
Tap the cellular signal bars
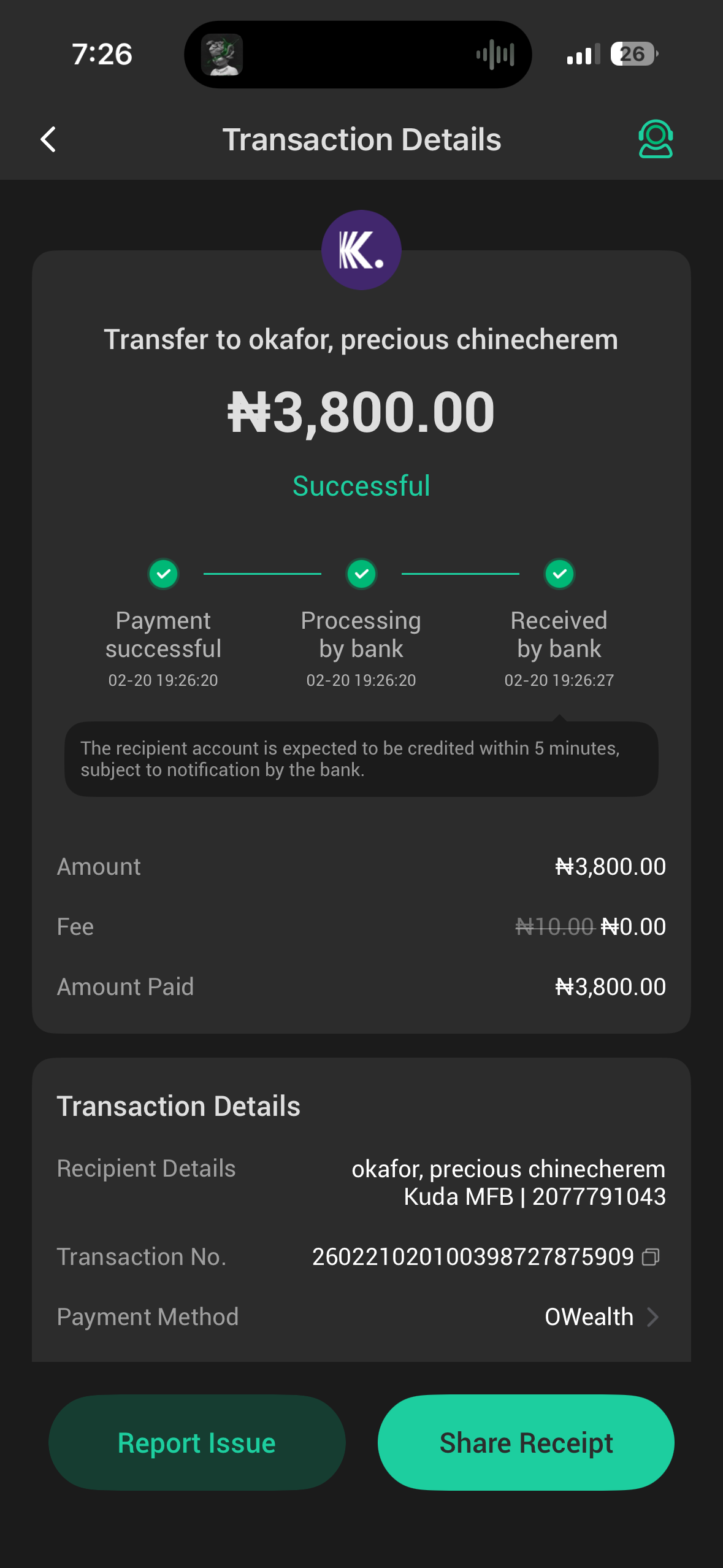583,55
